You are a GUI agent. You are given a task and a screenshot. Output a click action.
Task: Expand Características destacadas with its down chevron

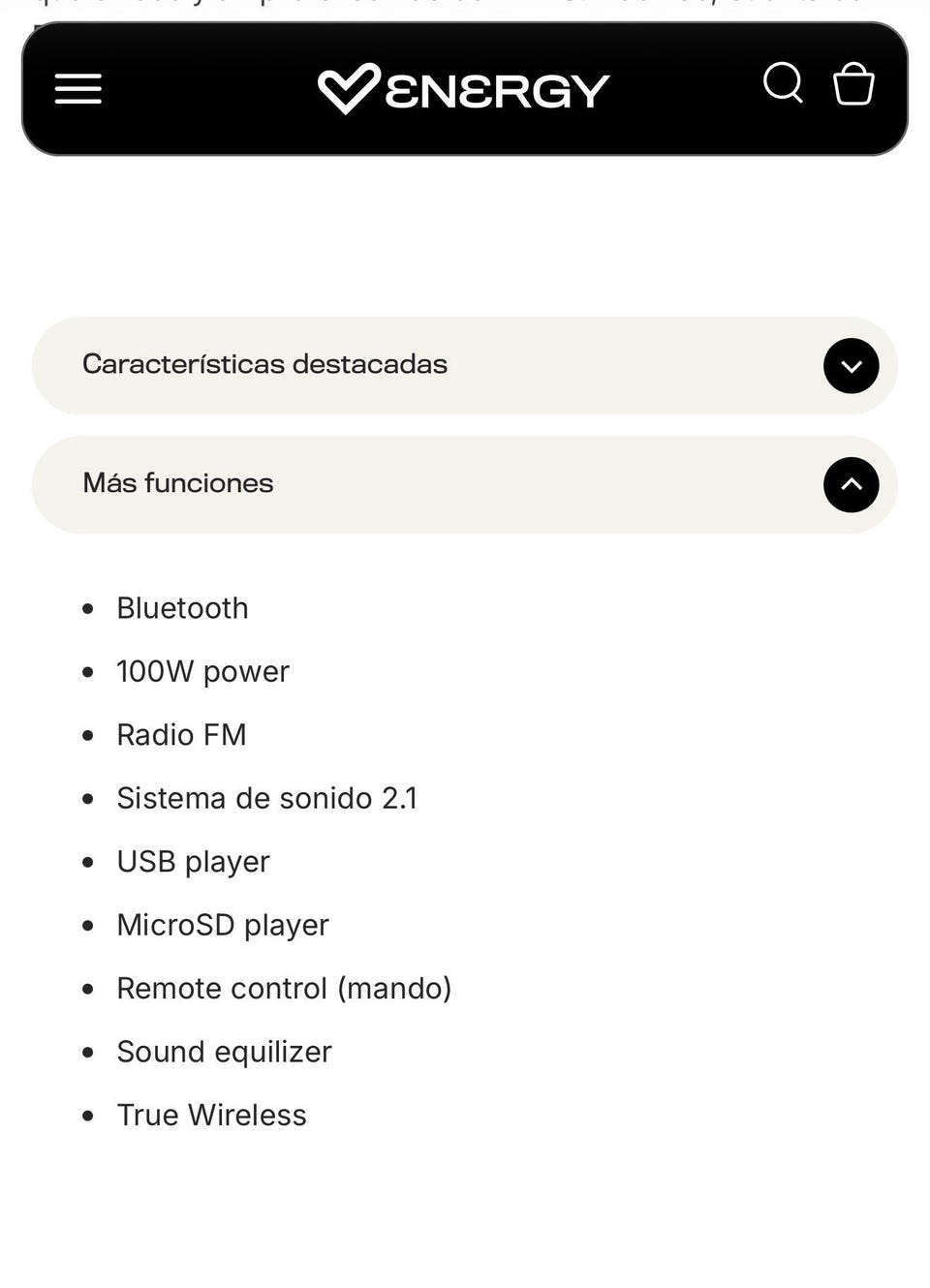[851, 366]
